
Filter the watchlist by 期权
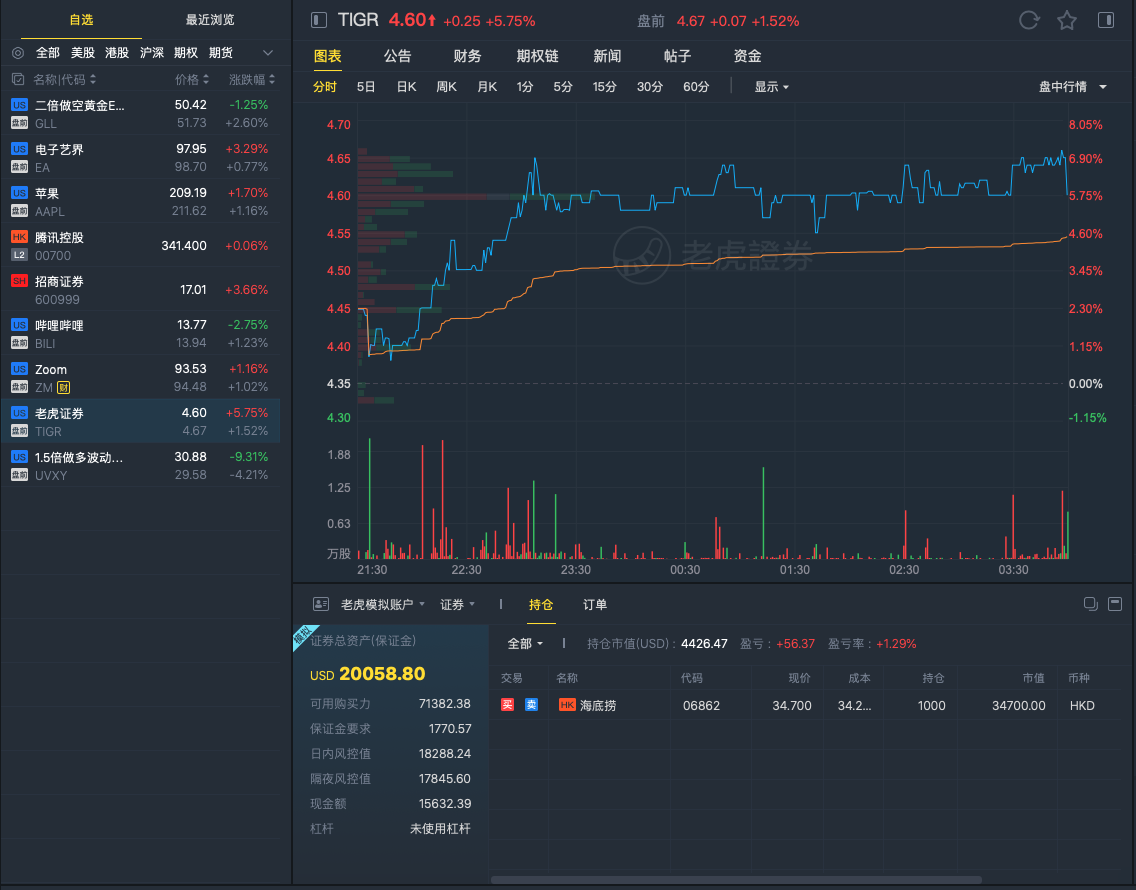[x=185, y=53]
